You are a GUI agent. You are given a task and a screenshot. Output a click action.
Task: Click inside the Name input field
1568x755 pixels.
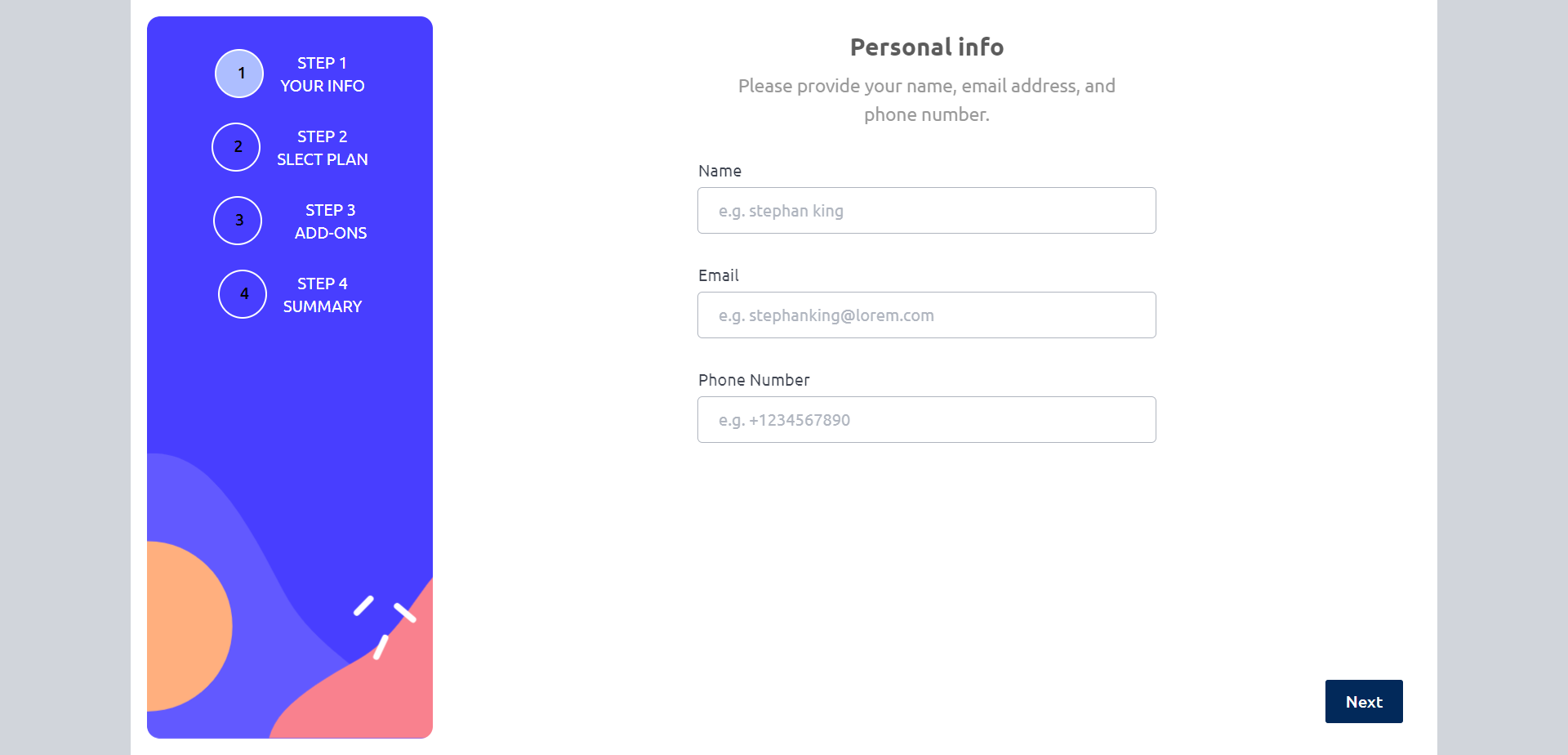tap(926, 210)
